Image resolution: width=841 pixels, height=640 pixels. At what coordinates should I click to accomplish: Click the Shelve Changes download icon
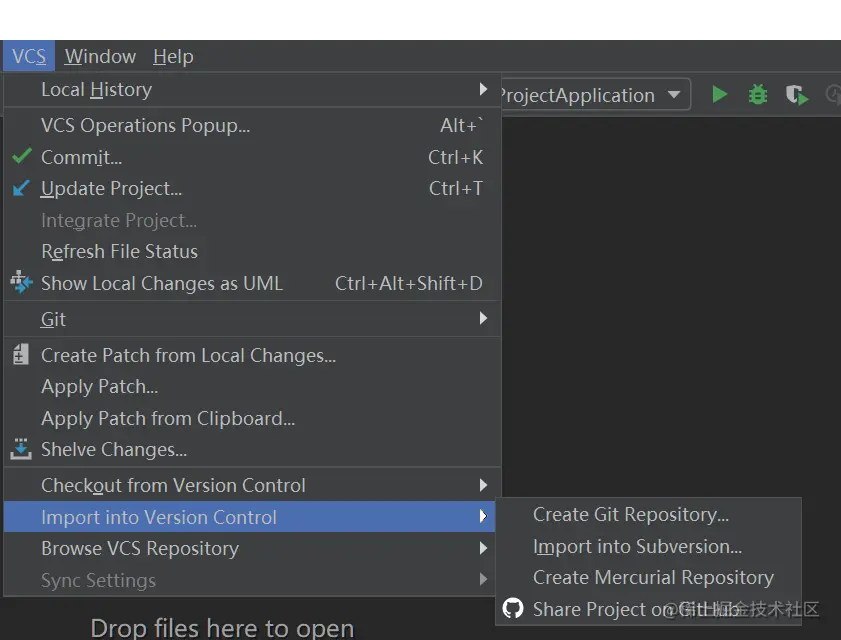pyautogui.click(x=21, y=449)
